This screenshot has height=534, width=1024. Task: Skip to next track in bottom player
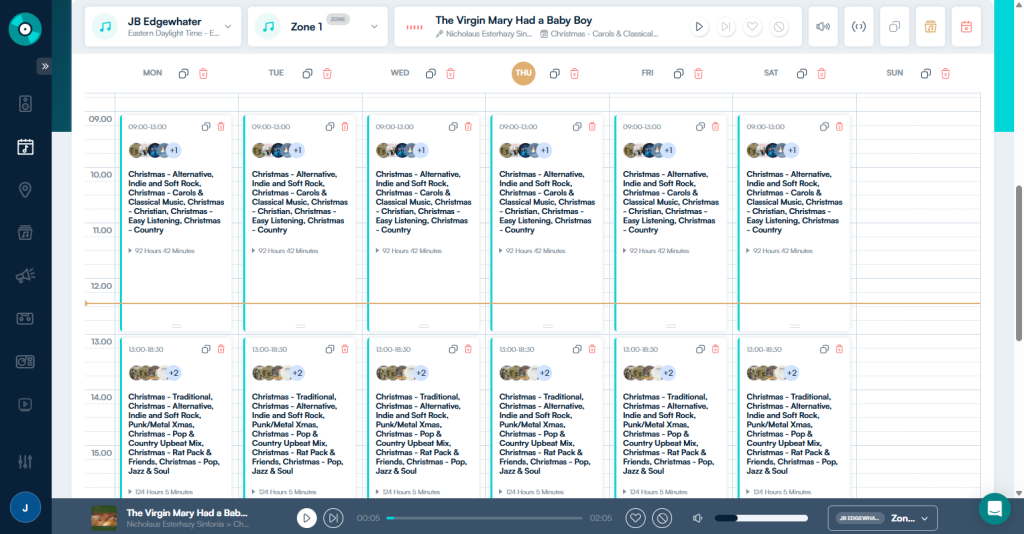coord(333,518)
